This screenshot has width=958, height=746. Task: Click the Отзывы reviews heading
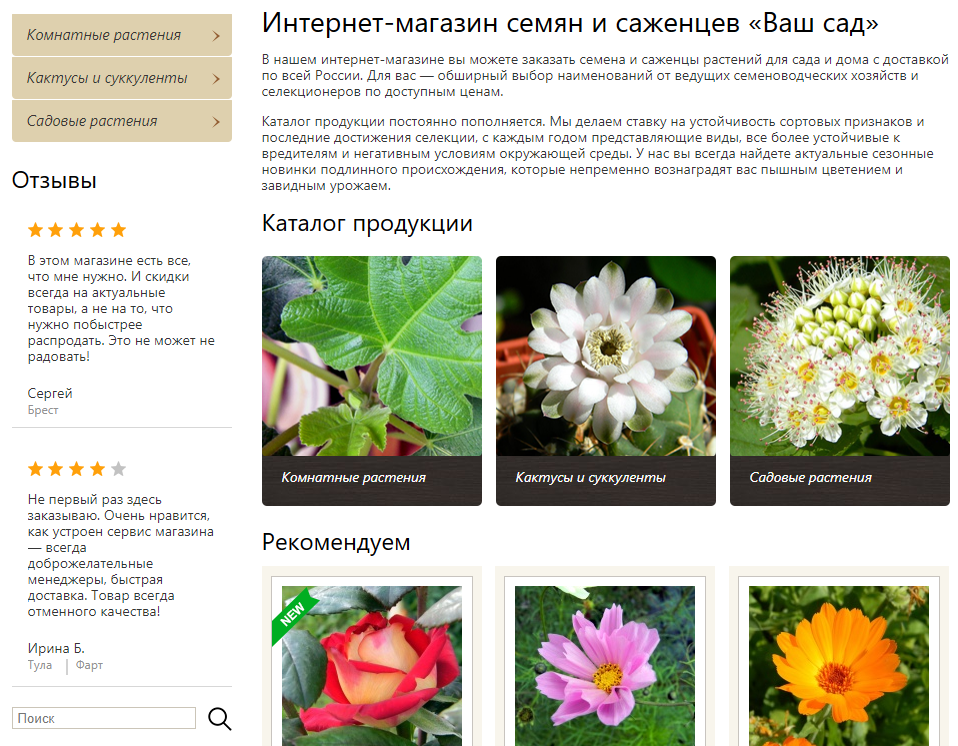click(x=54, y=181)
